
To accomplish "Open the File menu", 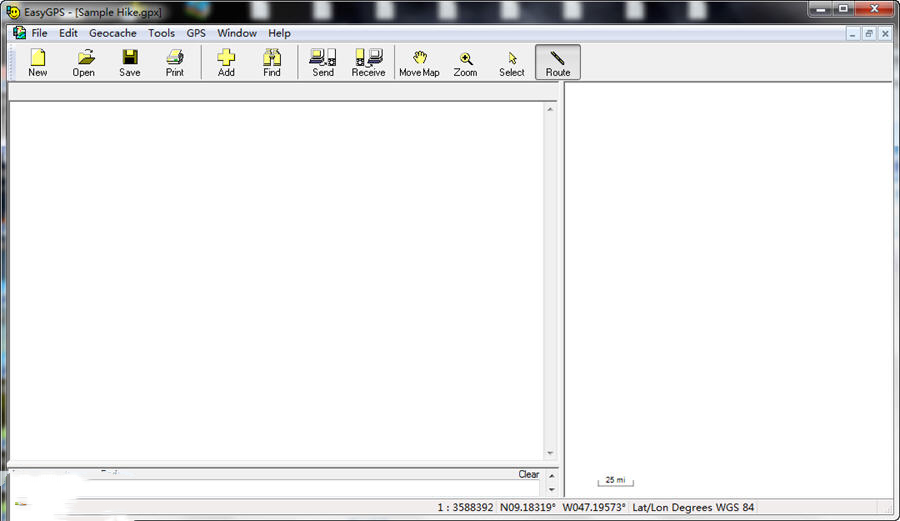I will 39,33.
